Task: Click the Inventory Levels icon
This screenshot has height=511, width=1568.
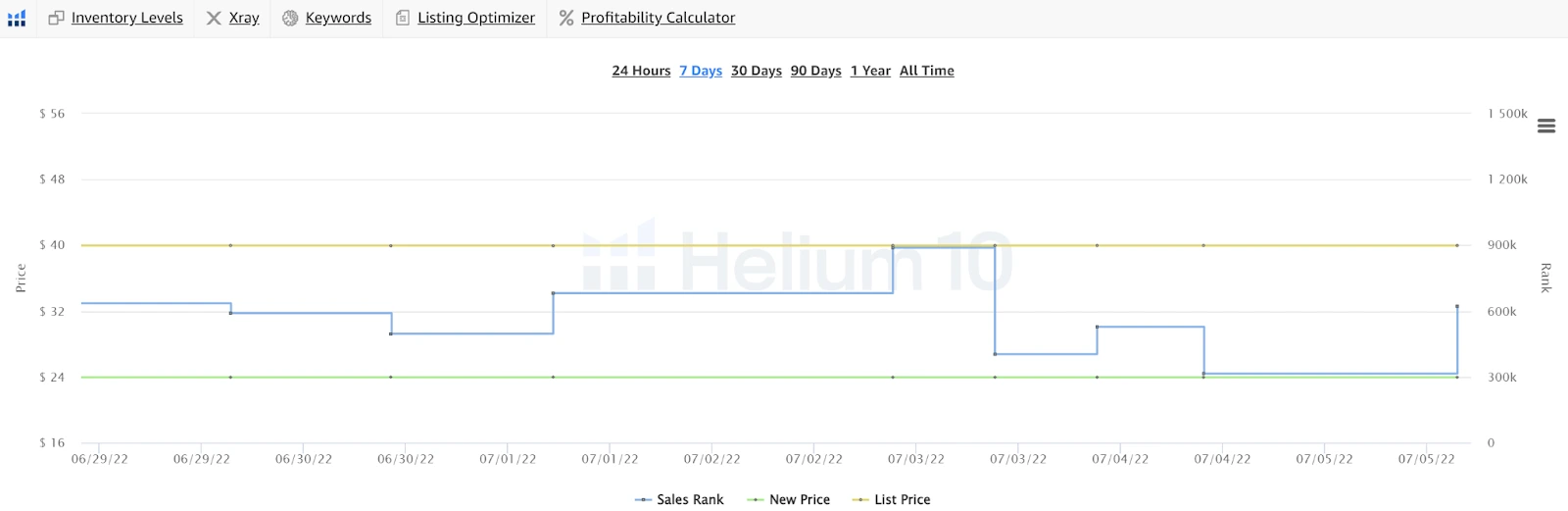Action: click(x=56, y=18)
